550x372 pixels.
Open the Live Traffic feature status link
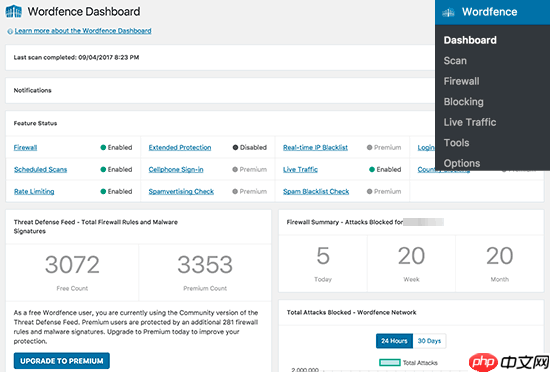point(300,170)
